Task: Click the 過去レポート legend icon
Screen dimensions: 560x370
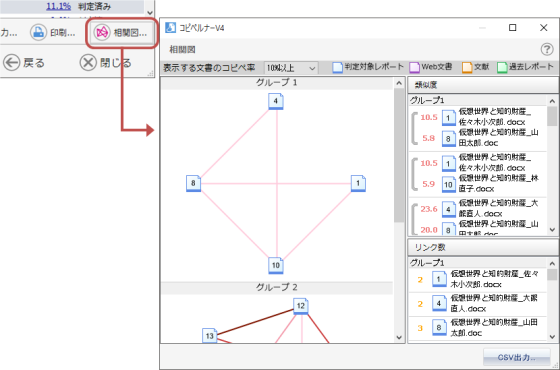Action: [502, 67]
